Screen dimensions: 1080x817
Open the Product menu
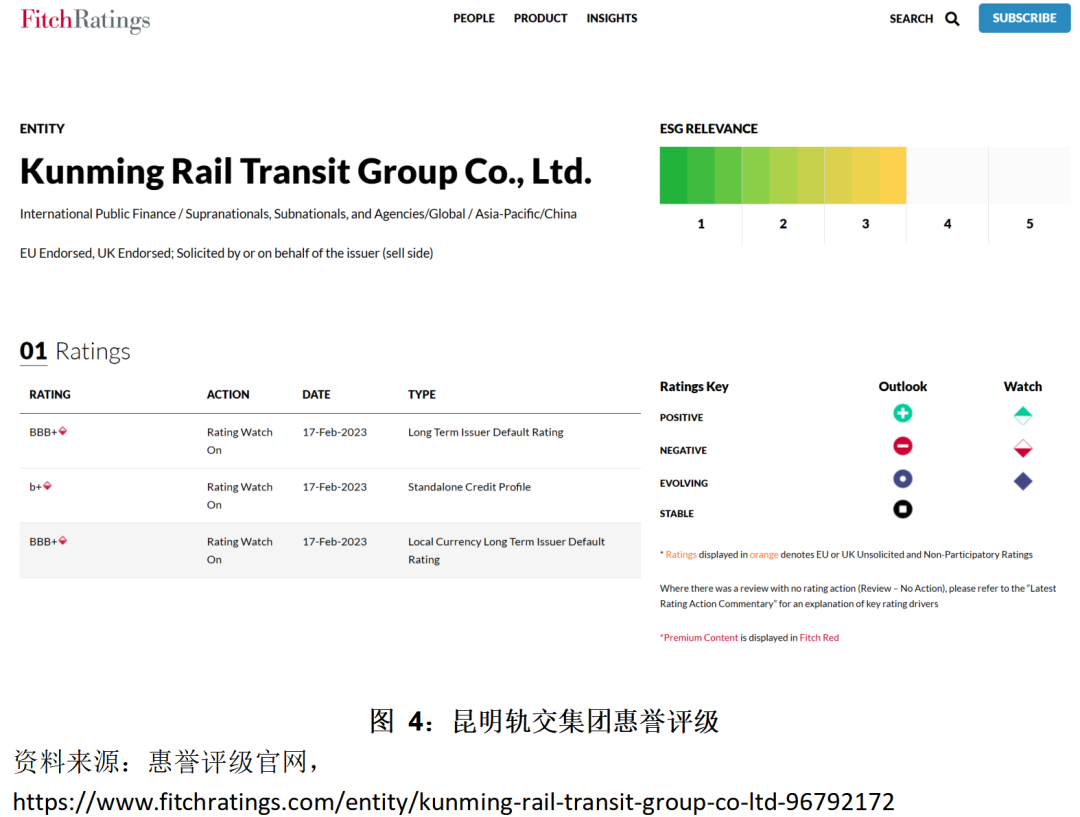[x=540, y=18]
